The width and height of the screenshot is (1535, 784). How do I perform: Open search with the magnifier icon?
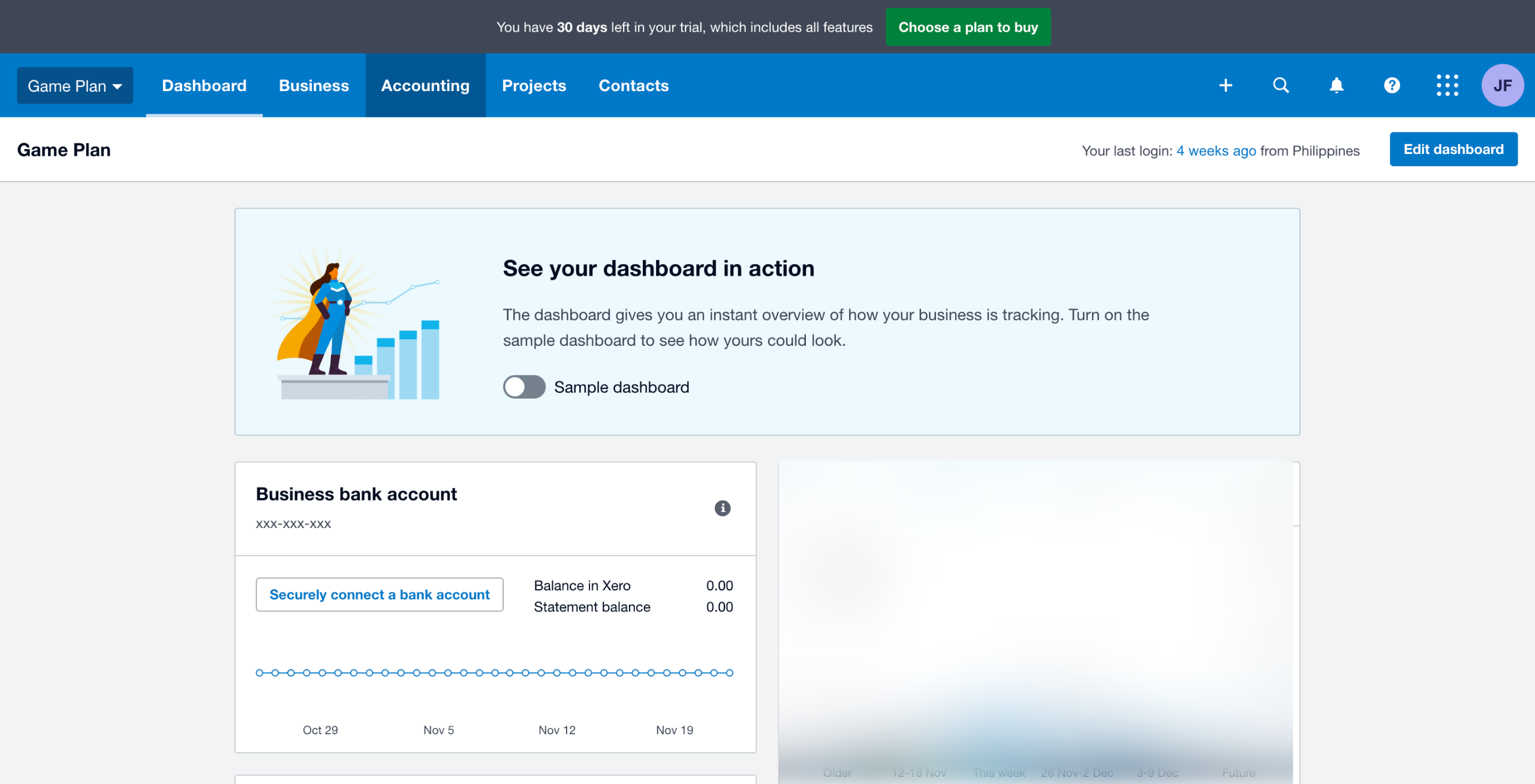tap(1281, 85)
